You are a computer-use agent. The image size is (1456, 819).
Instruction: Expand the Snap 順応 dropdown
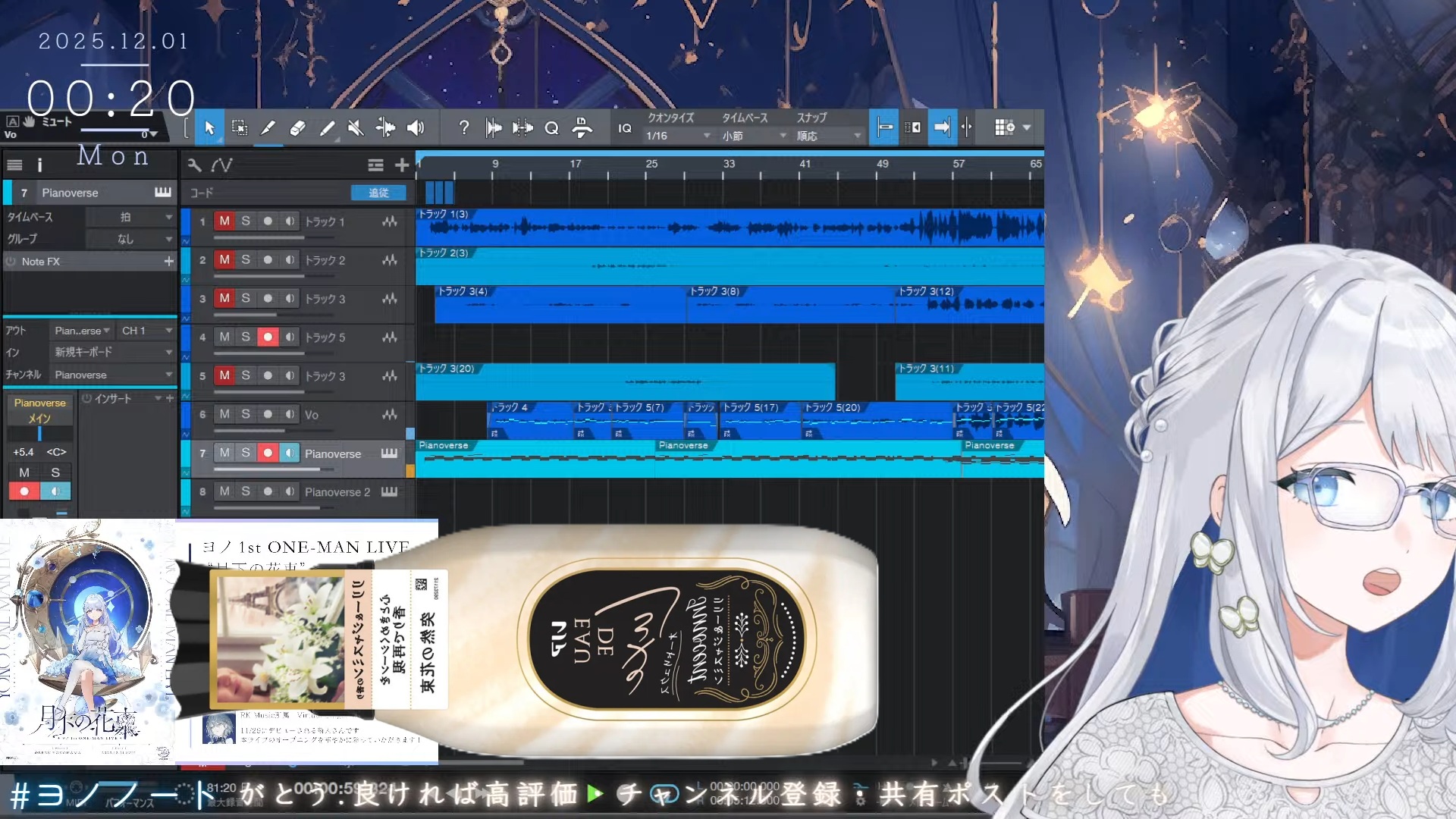tap(829, 136)
